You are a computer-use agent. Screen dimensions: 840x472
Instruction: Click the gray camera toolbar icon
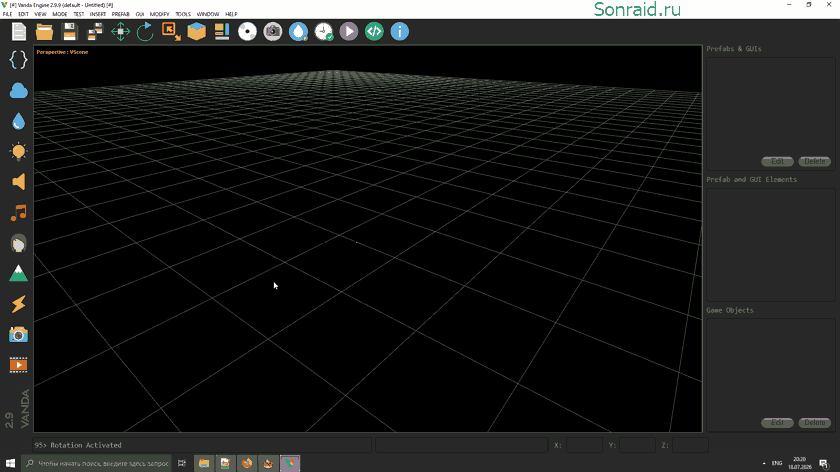(x=273, y=32)
